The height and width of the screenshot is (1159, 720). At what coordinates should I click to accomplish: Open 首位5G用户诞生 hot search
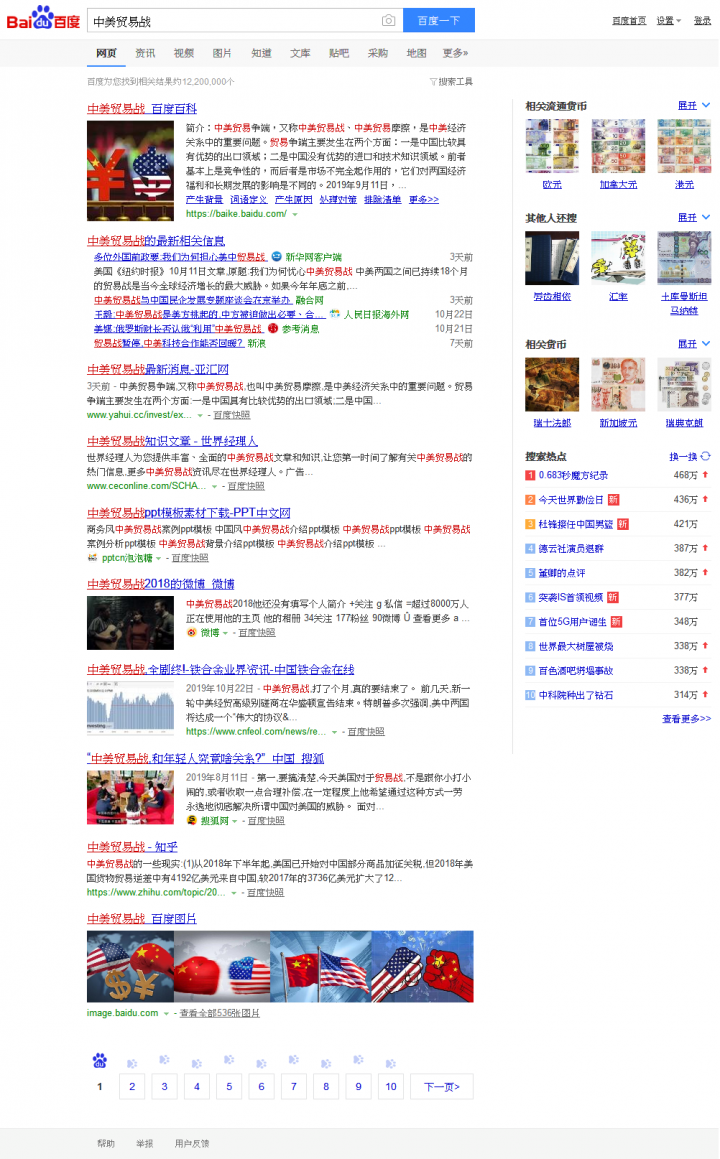click(x=572, y=622)
